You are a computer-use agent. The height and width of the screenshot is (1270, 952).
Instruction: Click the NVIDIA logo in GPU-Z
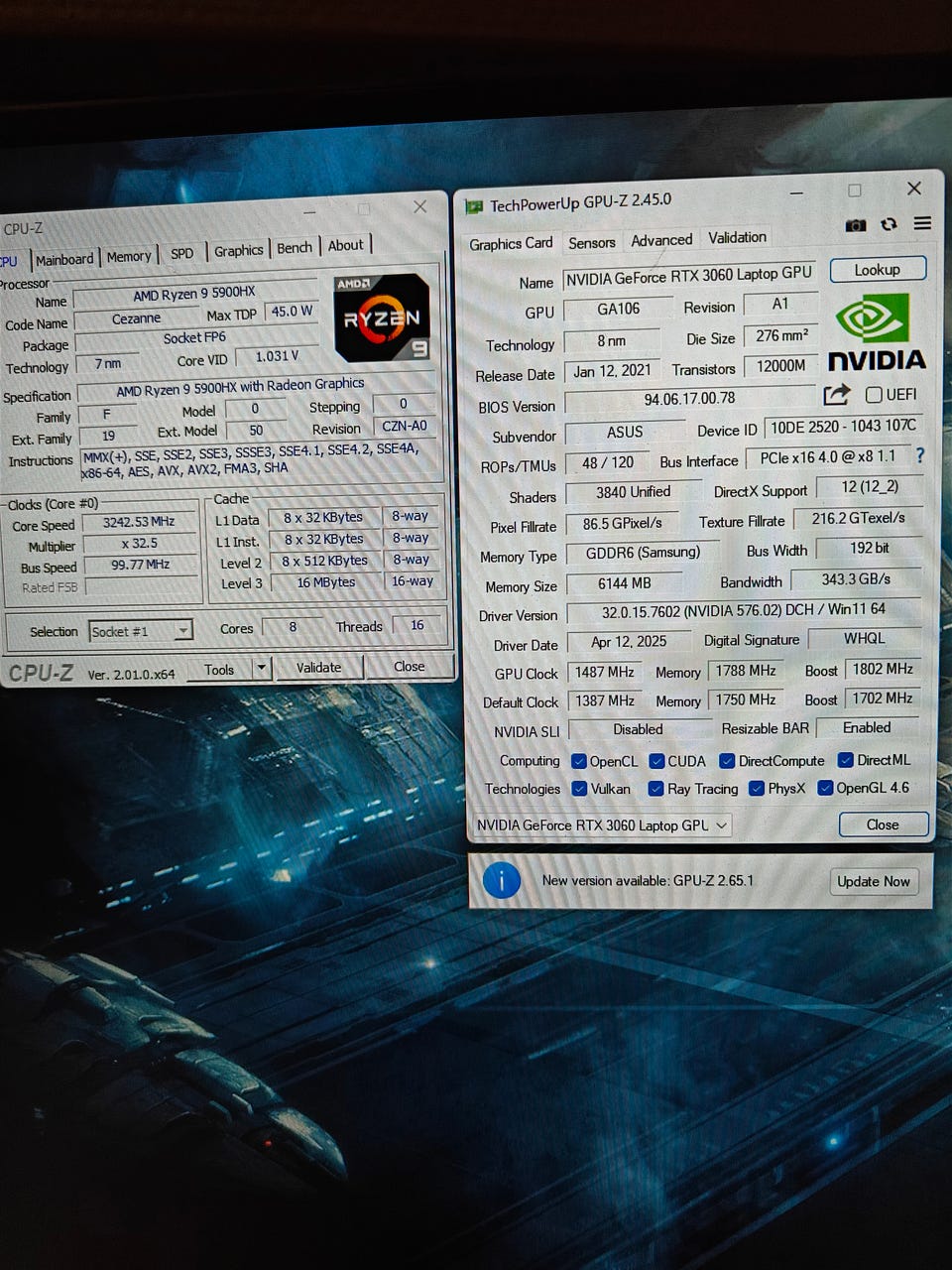pyautogui.click(x=876, y=333)
